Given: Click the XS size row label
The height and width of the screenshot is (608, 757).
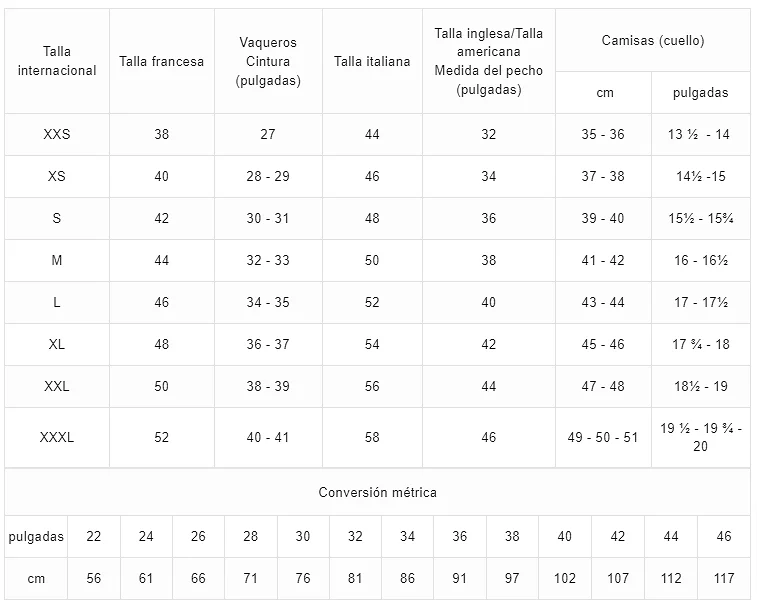Looking at the screenshot, I should click(x=57, y=176).
